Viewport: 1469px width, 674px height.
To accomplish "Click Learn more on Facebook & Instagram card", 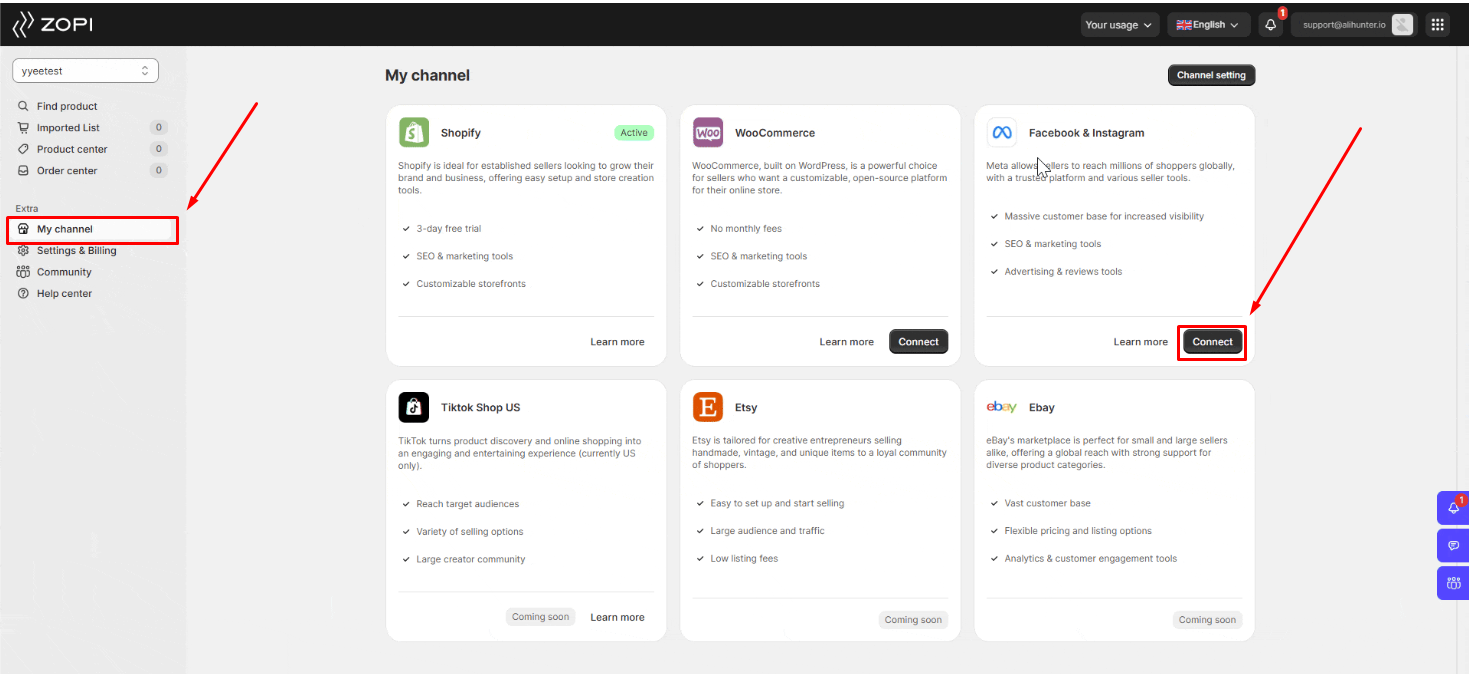I will point(1140,342).
